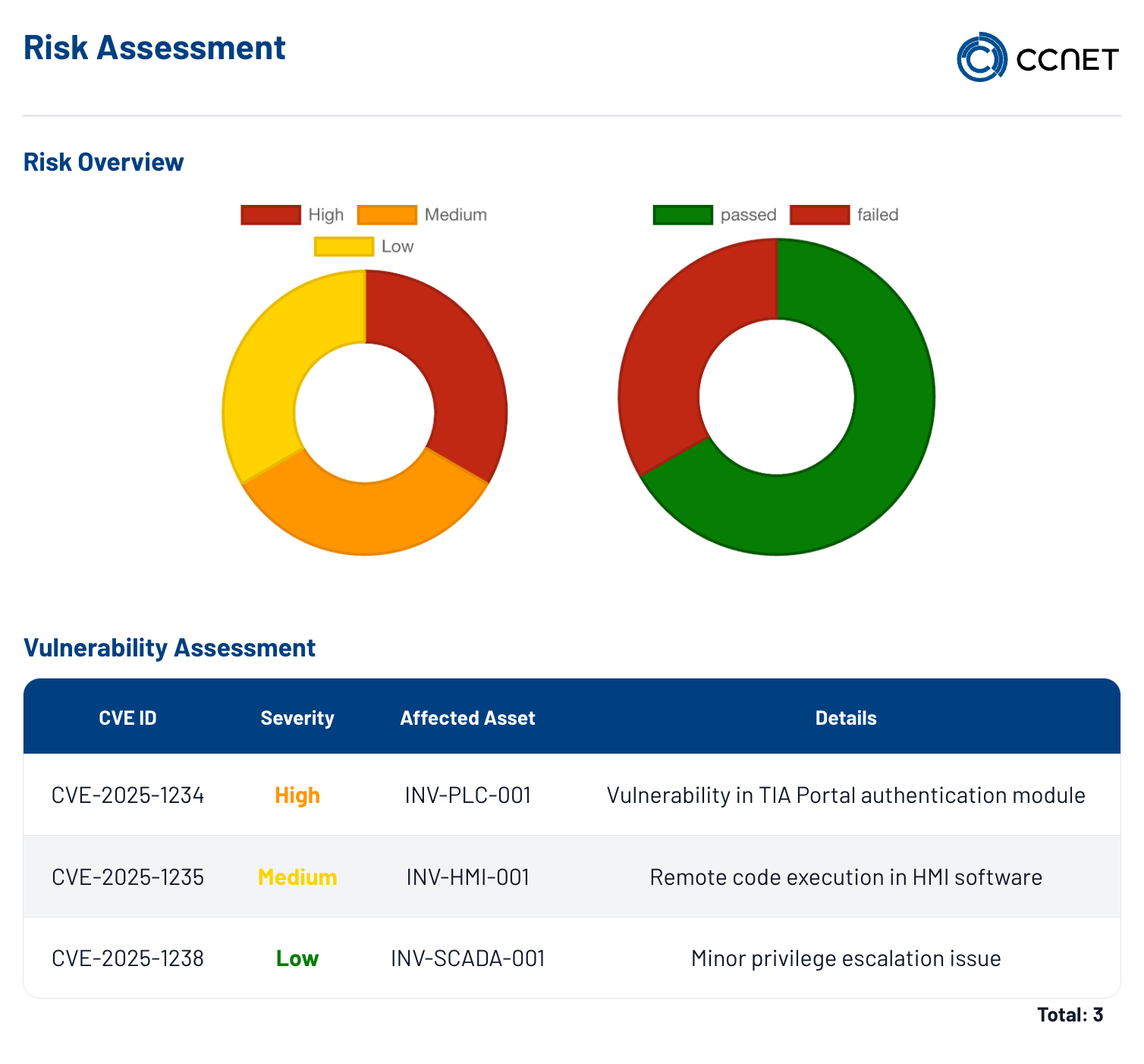Toggle the High legend swatch

point(271,215)
